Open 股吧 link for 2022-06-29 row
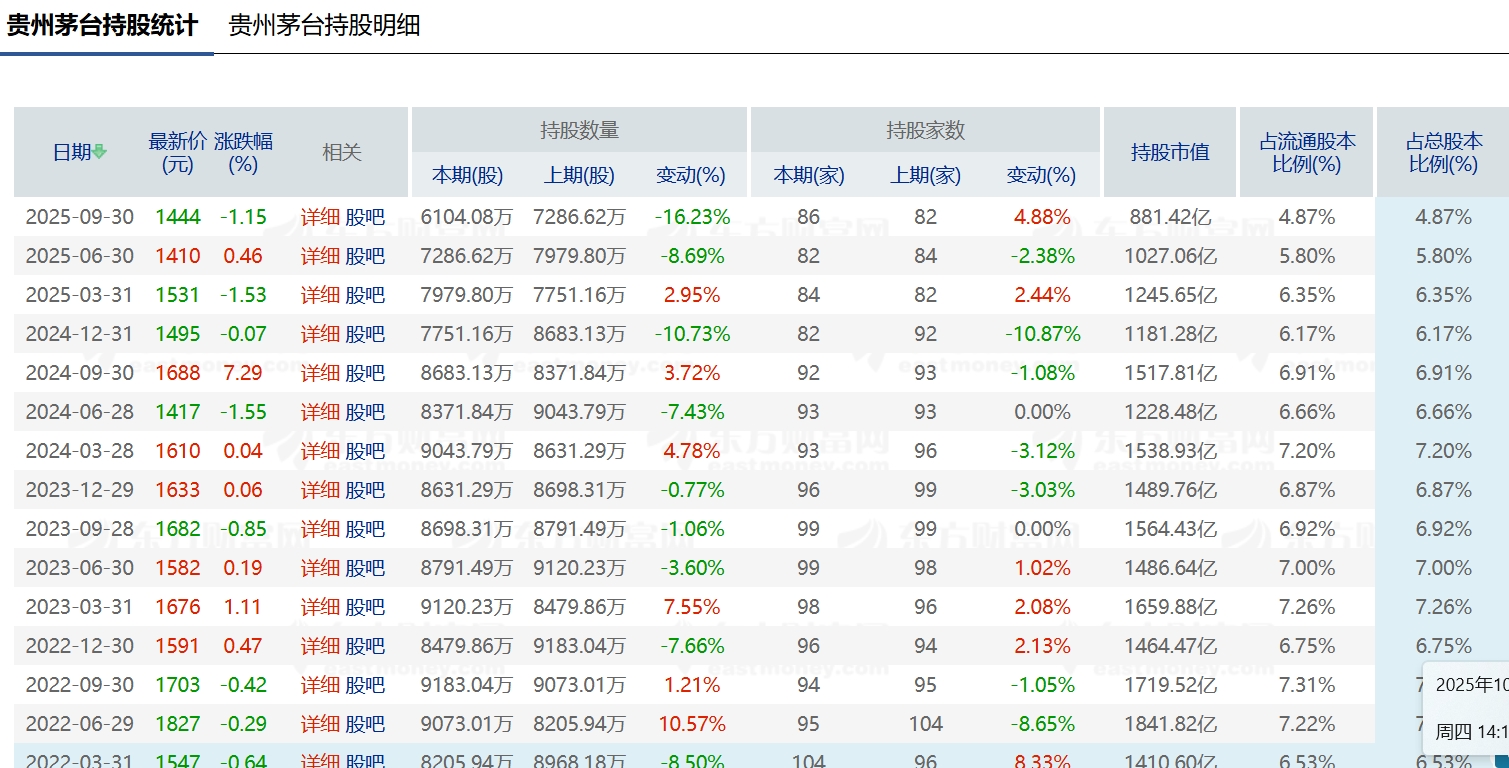Screen dimensions: 1509x768 click(365, 724)
